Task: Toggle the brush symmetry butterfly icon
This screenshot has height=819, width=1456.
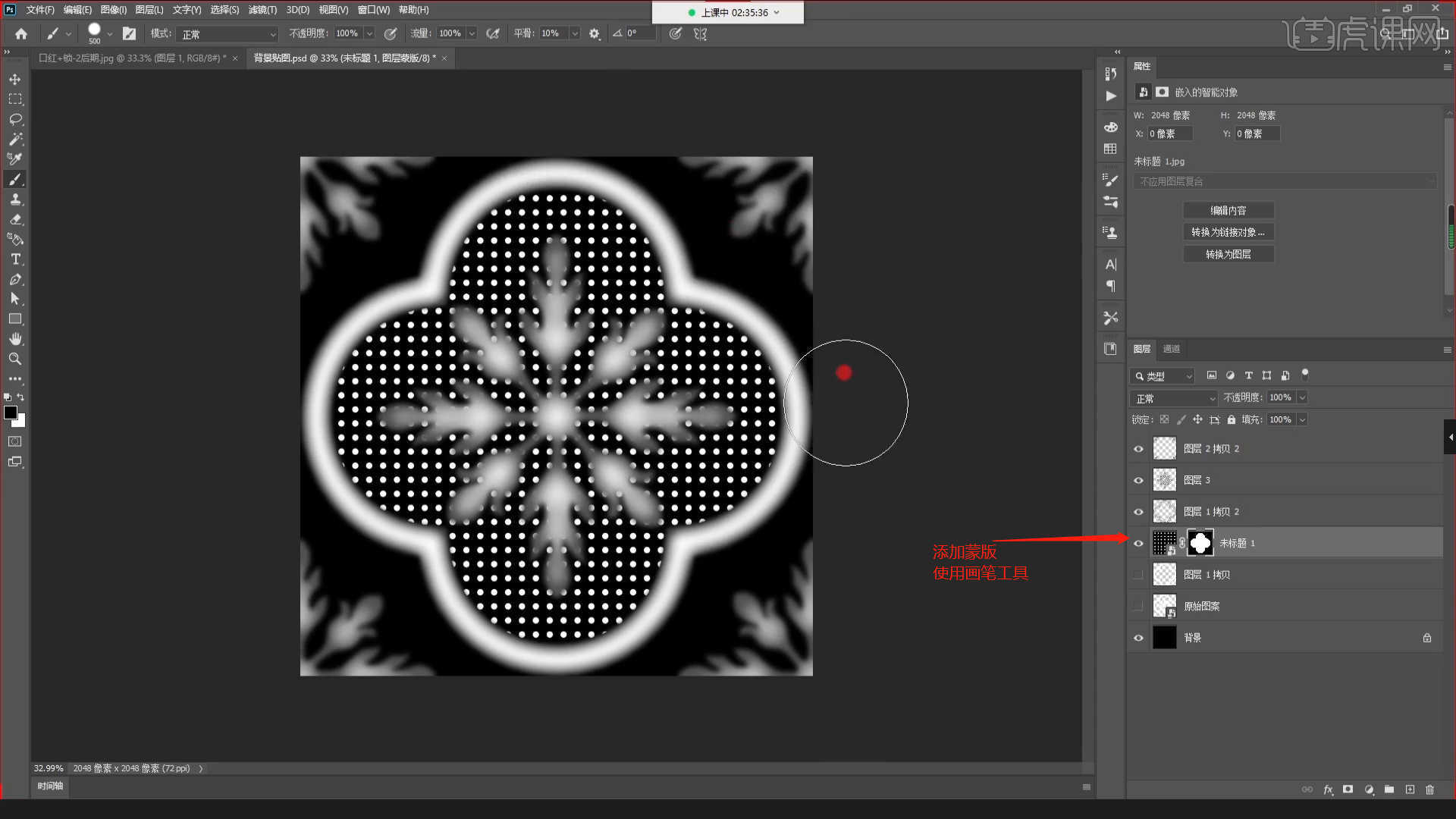Action: (700, 33)
